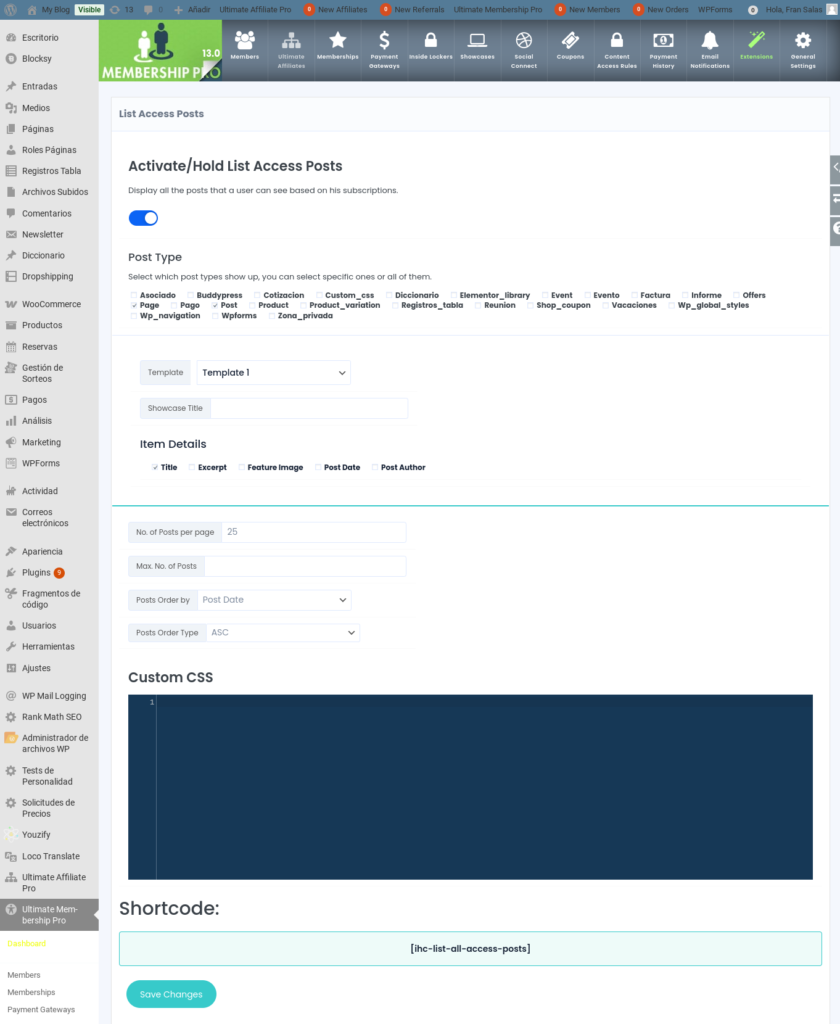
Task: Open Payment History icon
Action: point(663,40)
